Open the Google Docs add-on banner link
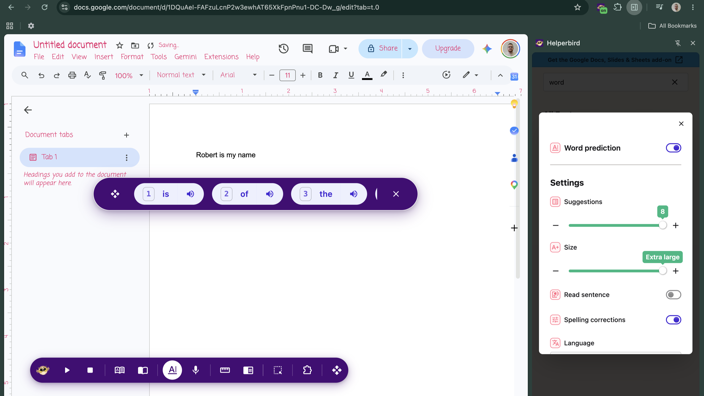The width and height of the screenshot is (704, 396). 616,60
